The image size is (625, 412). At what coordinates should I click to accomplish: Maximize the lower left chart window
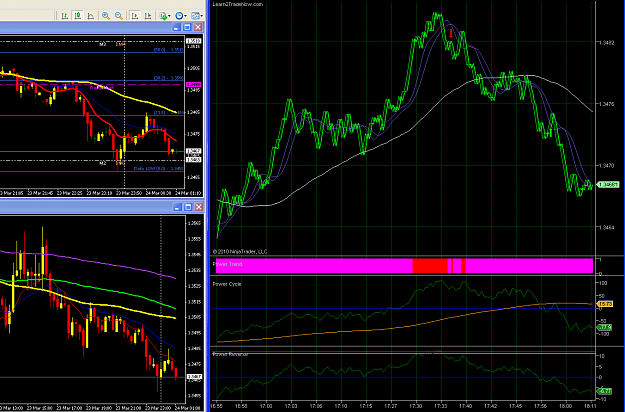[188, 207]
